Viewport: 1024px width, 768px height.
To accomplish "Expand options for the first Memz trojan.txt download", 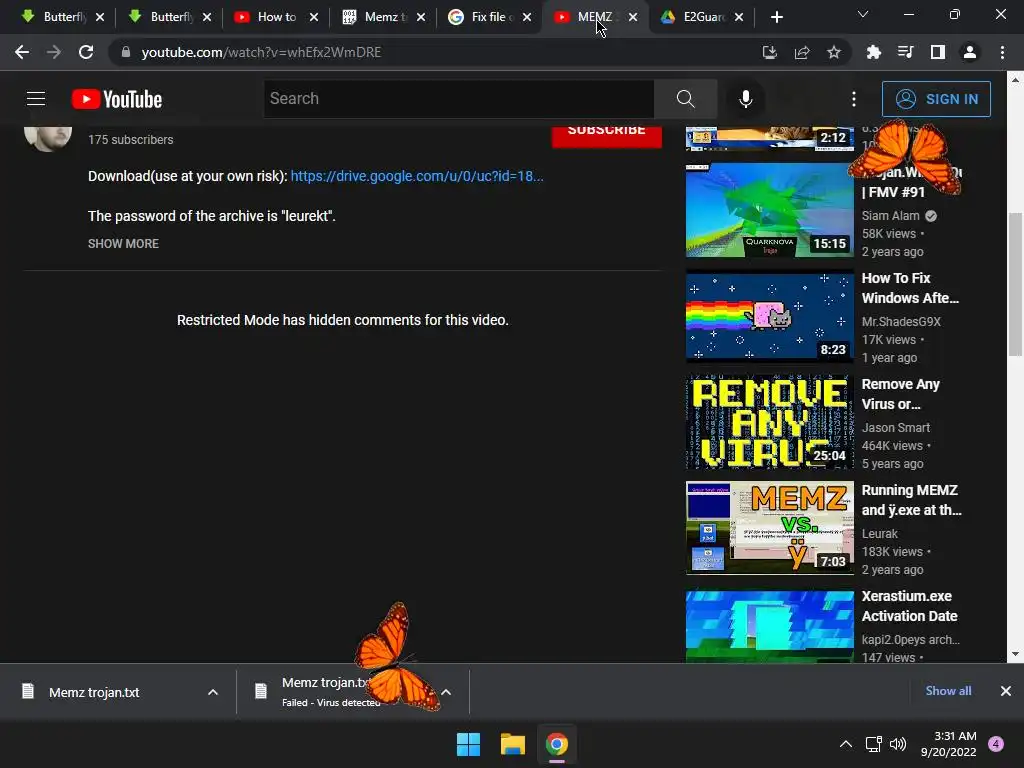I will coord(213,692).
